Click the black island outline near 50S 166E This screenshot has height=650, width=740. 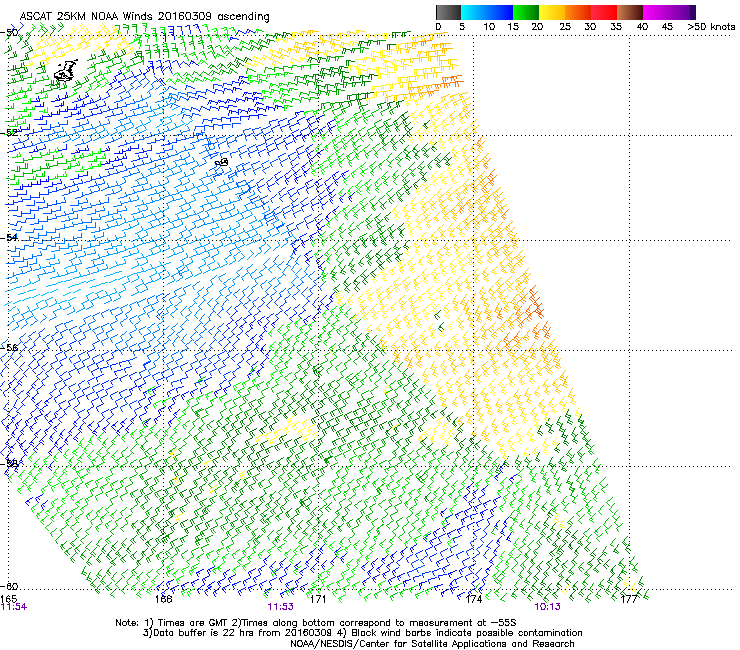[66, 71]
